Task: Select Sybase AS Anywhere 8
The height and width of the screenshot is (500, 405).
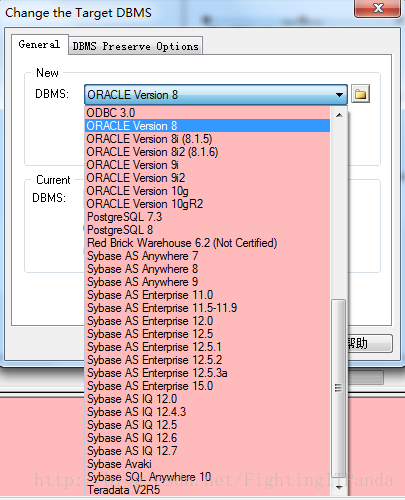Action: [207, 269]
